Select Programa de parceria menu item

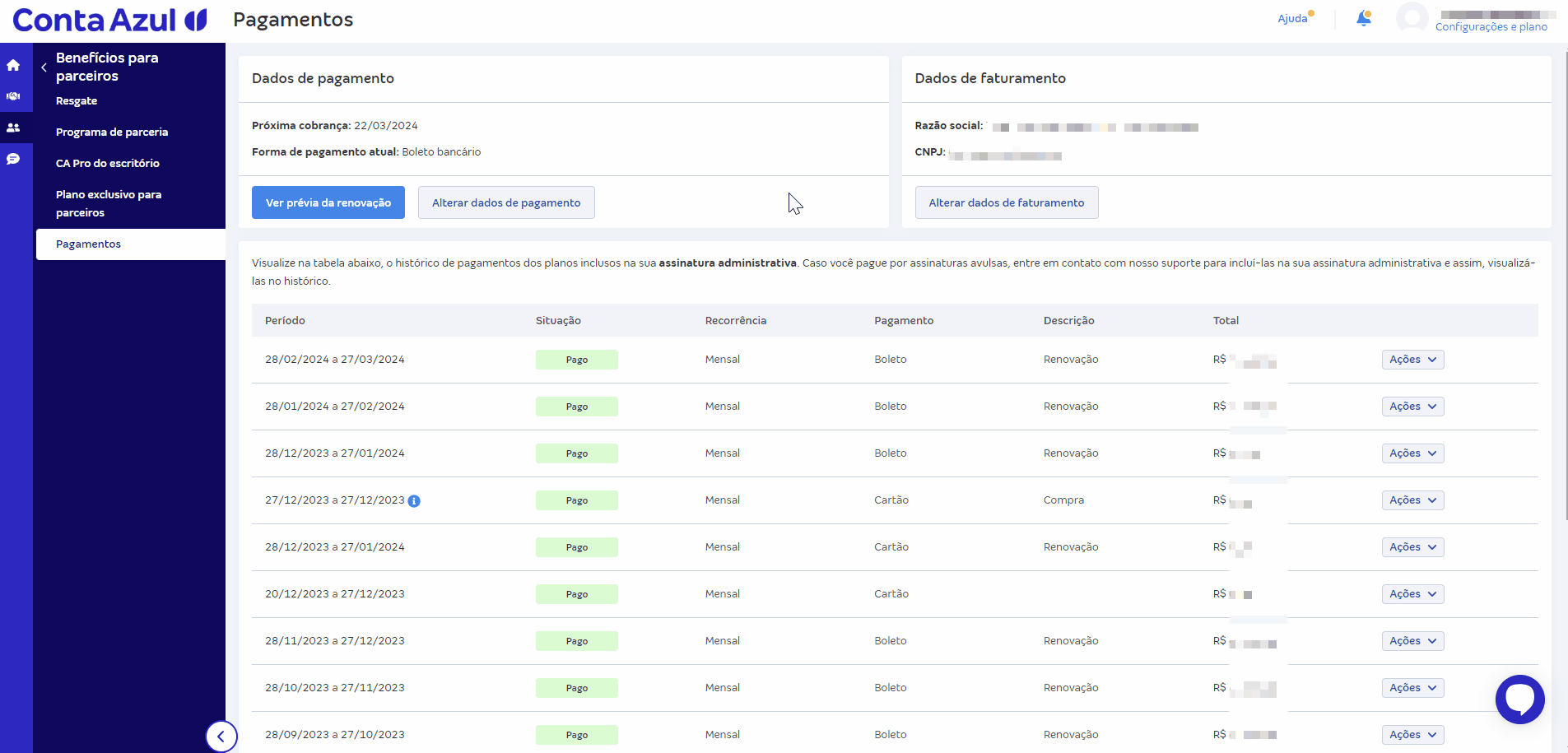coord(112,132)
